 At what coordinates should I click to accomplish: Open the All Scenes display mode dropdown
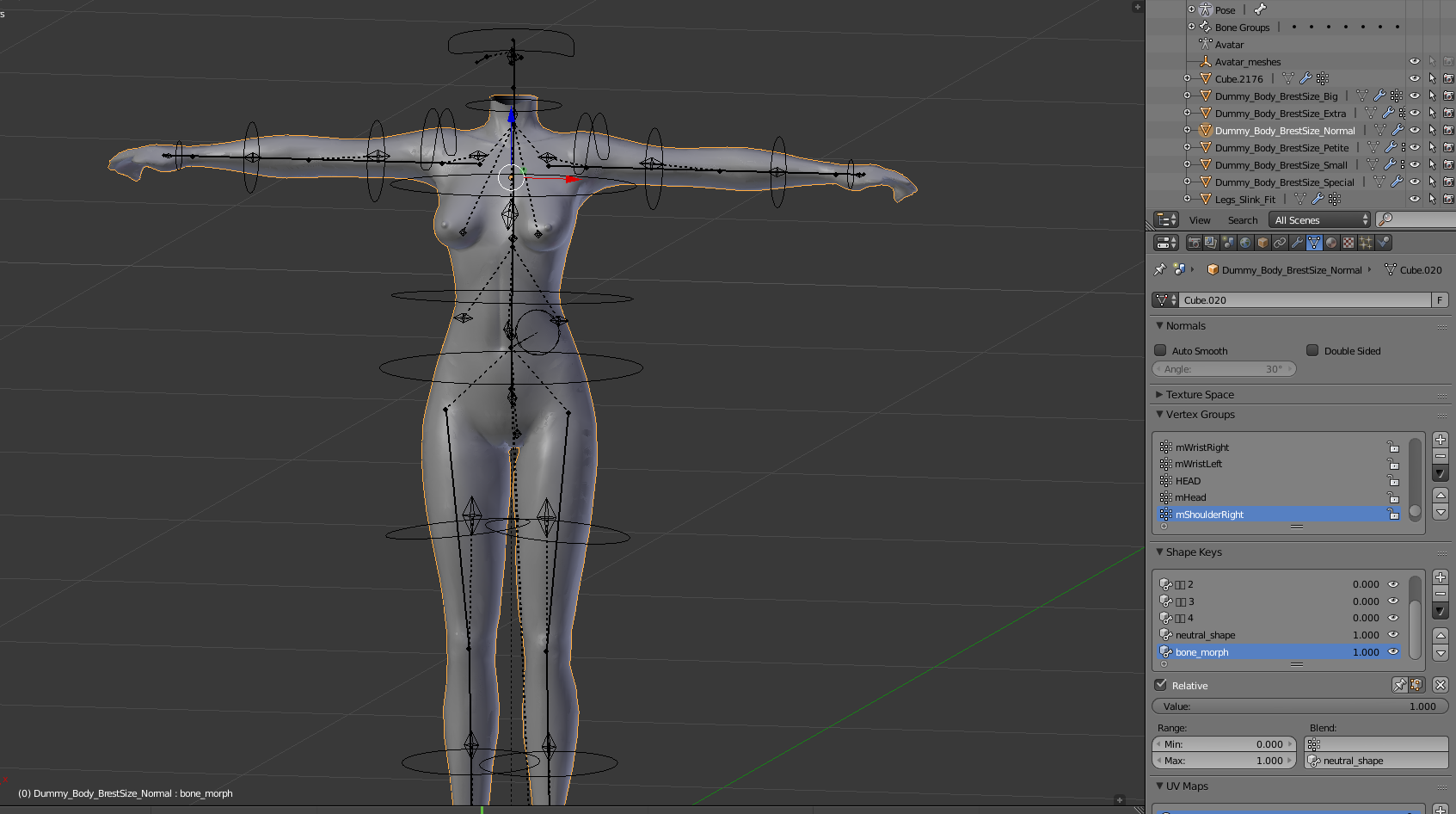(x=1319, y=219)
